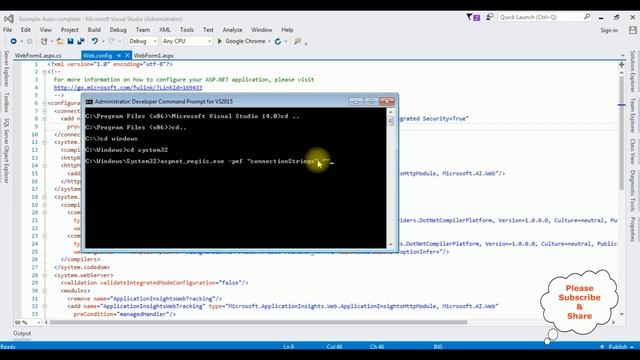Click the account picture icon near Sign in
Image resolution: width=640 pixels, height=360 pixels.
coord(633,30)
